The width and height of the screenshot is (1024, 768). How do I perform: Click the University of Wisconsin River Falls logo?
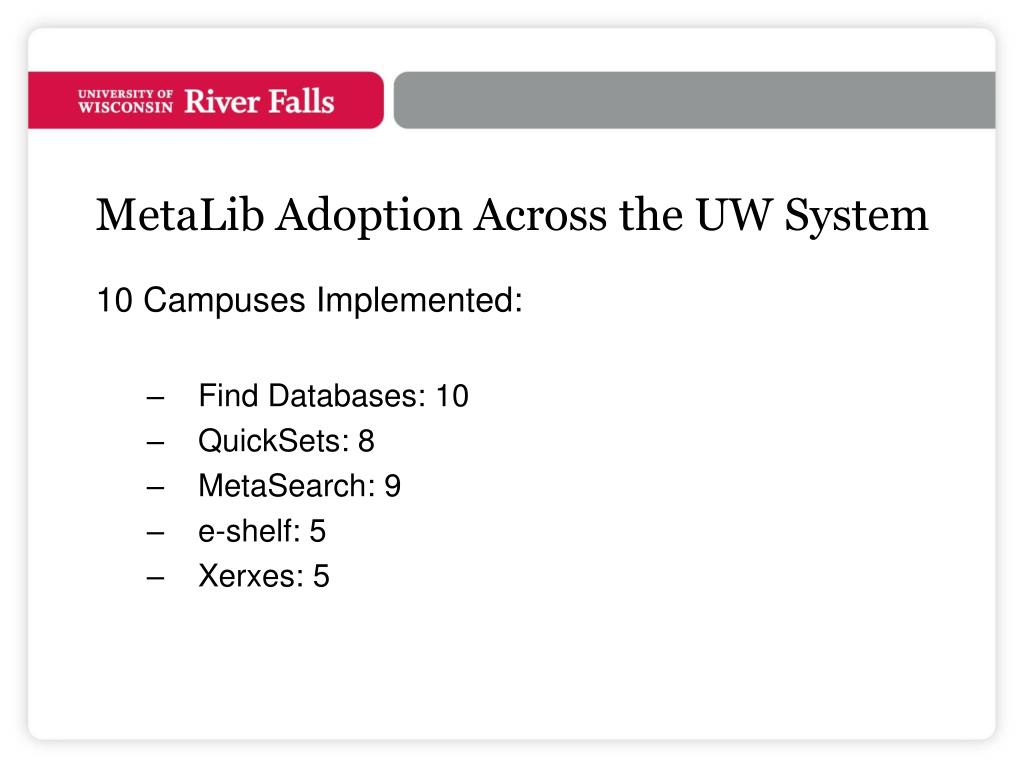(x=206, y=102)
